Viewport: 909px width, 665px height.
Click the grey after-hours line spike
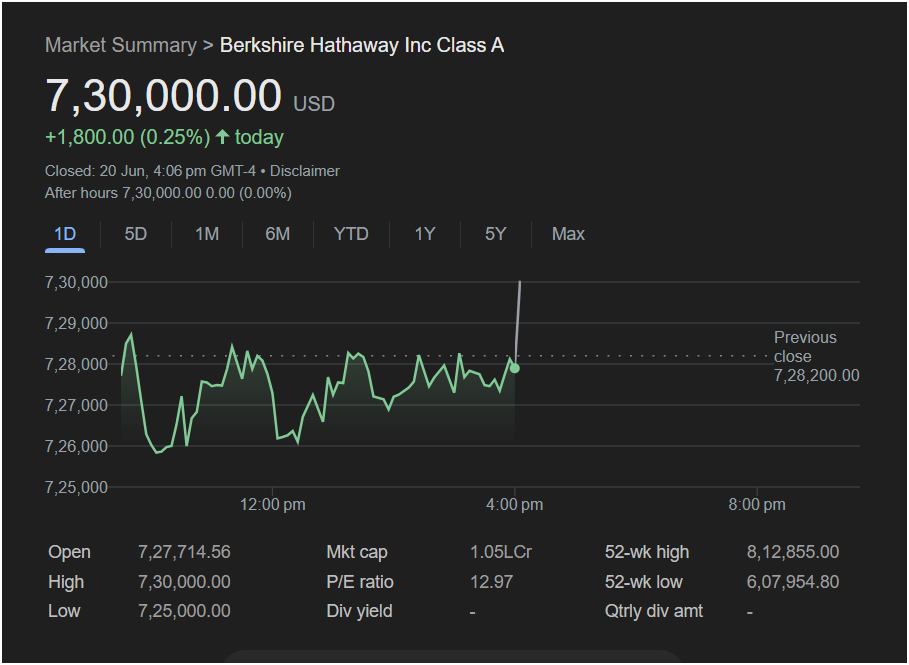(517, 318)
